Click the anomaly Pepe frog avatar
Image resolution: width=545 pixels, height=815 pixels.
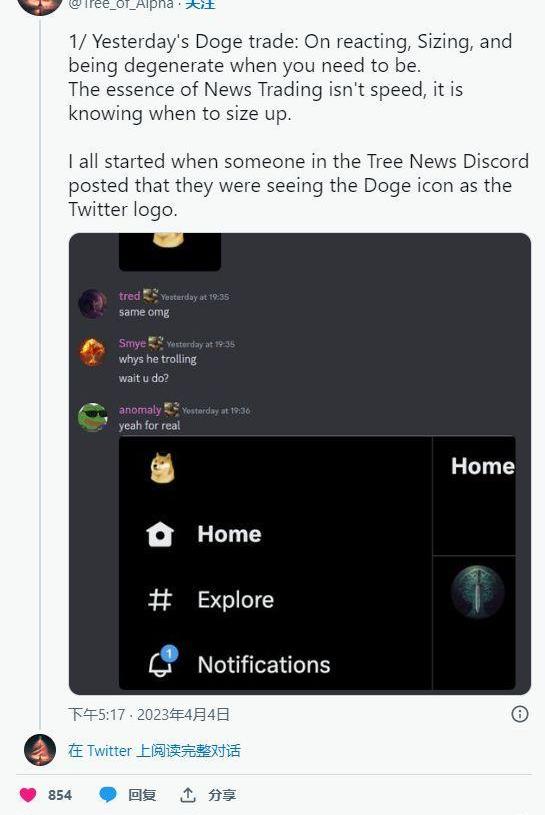pos(92,417)
